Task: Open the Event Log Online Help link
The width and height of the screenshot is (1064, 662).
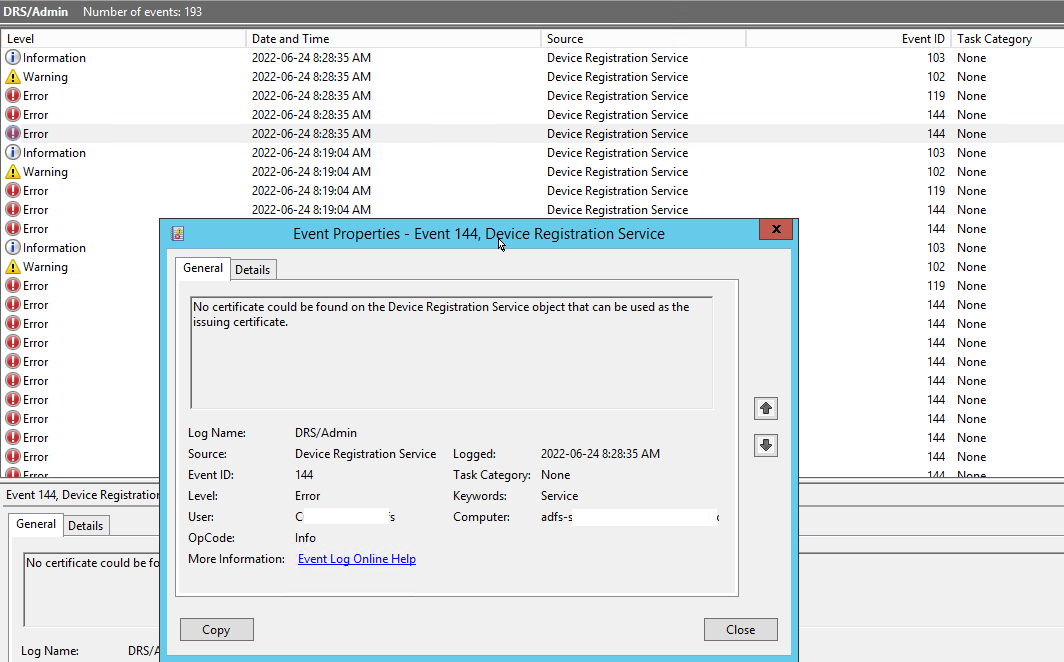Action: coord(356,558)
